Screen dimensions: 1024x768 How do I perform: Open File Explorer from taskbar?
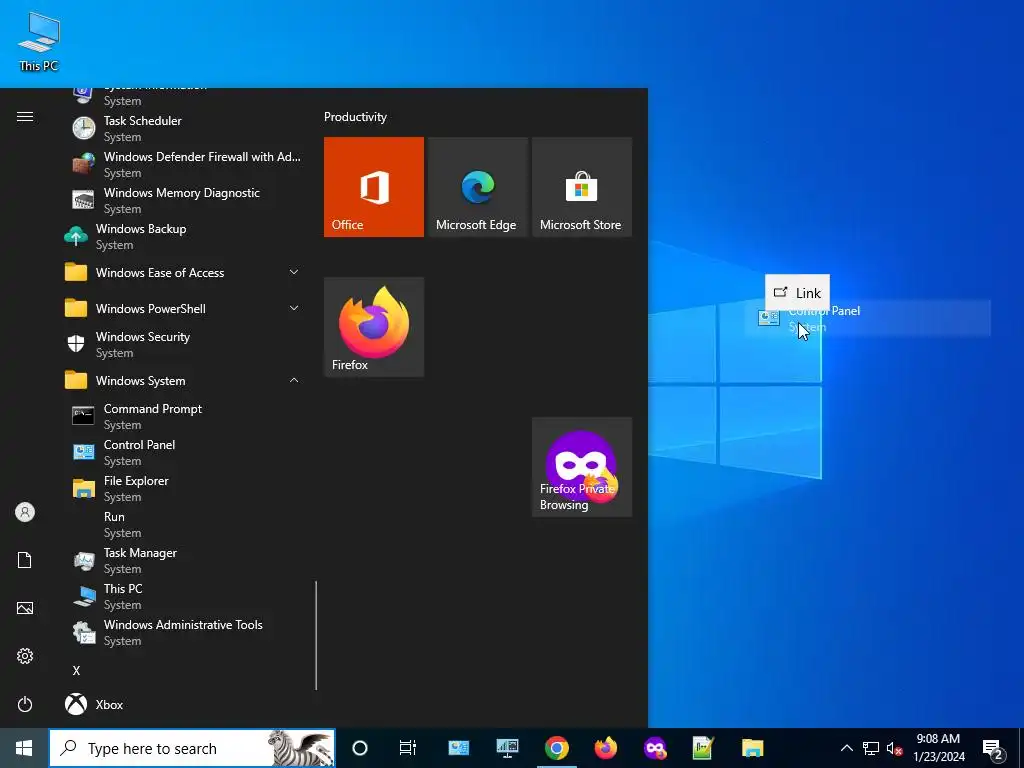point(752,748)
